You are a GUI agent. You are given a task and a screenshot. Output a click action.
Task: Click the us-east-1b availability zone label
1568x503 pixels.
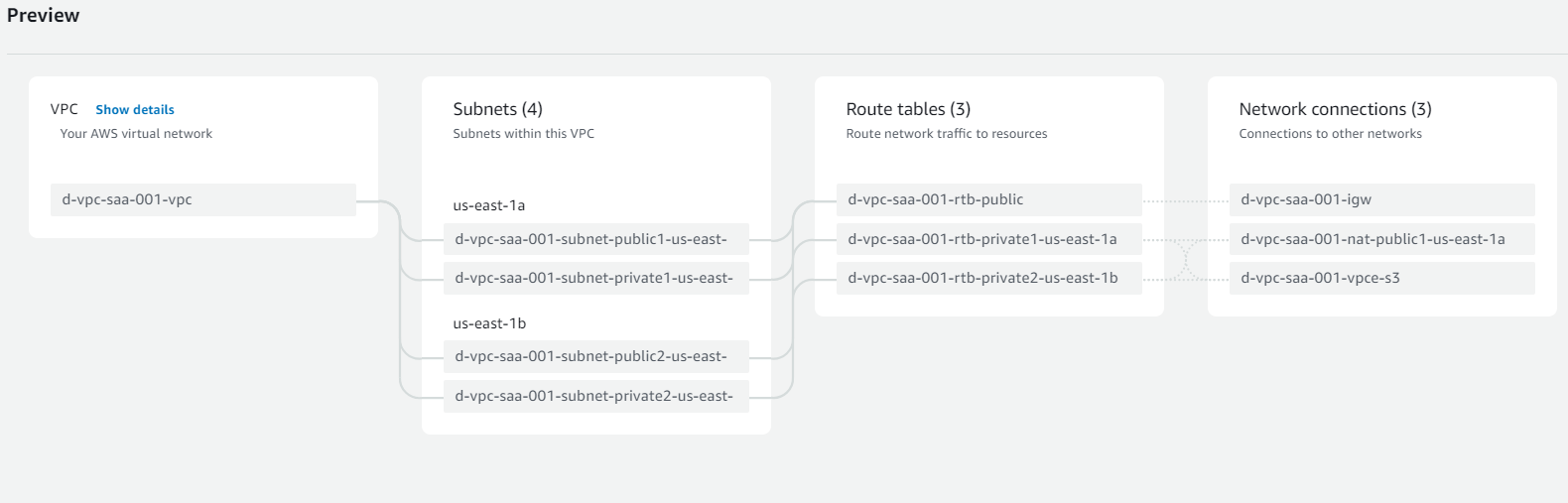[489, 323]
